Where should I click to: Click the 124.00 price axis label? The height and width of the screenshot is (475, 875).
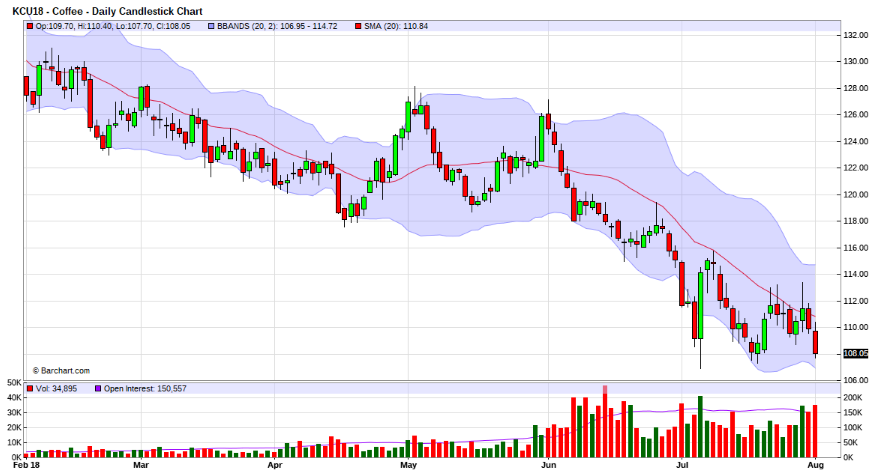(856, 141)
